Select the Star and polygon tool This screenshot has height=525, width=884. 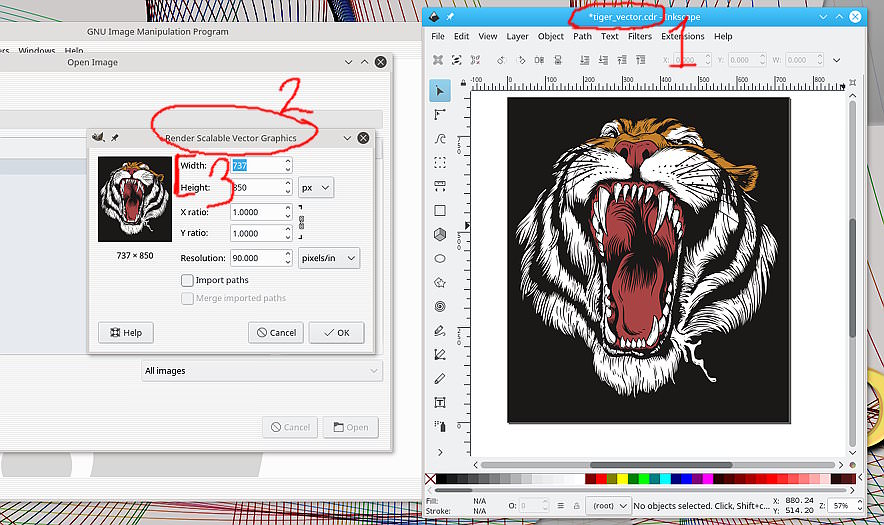440,283
